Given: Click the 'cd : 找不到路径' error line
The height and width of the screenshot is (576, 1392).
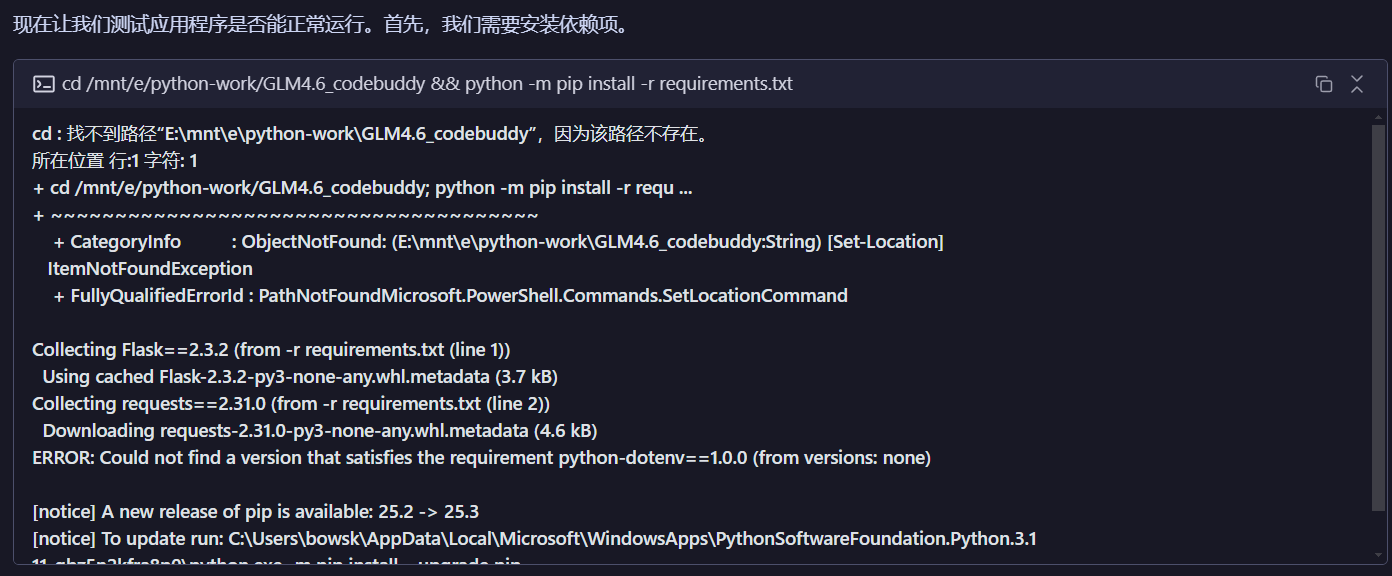Looking at the screenshot, I should pyautogui.click(x=372, y=134).
